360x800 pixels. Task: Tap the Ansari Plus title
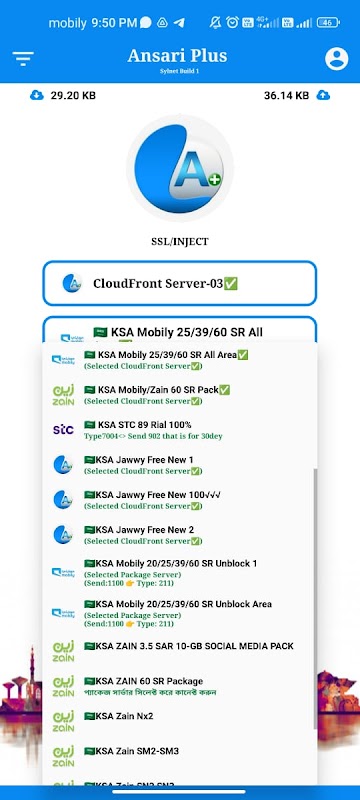pyautogui.click(x=177, y=56)
